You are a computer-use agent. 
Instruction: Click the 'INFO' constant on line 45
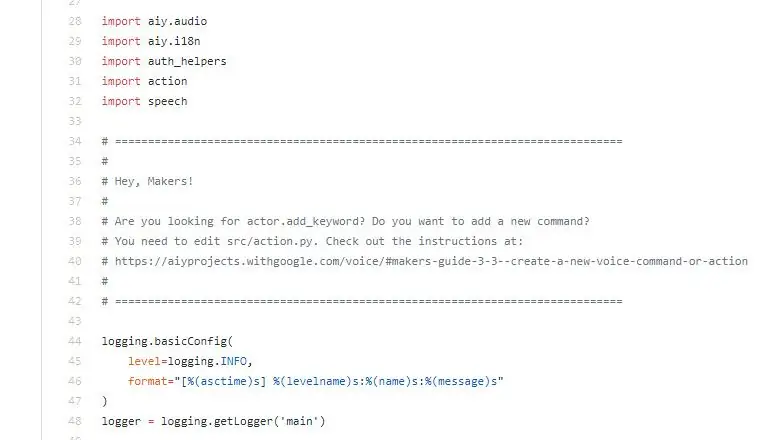click(233, 361)
